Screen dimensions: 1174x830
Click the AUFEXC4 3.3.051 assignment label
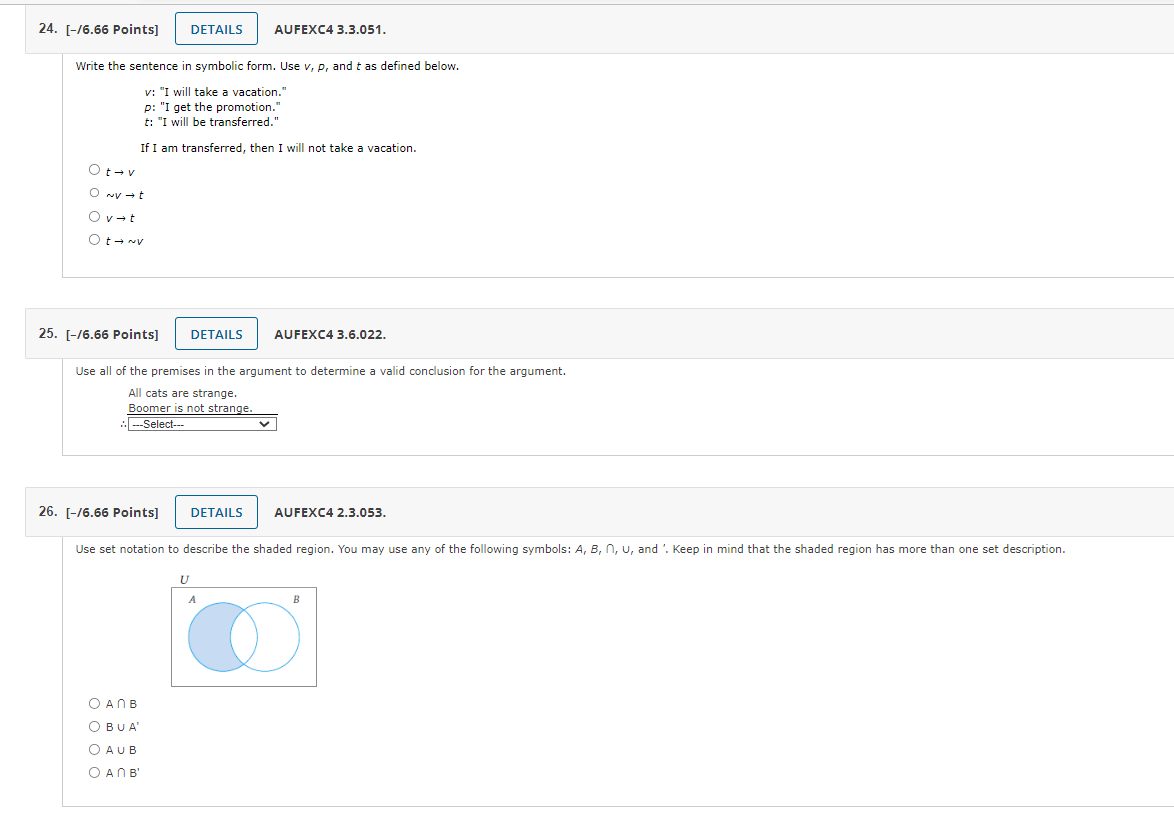(331, 30)
